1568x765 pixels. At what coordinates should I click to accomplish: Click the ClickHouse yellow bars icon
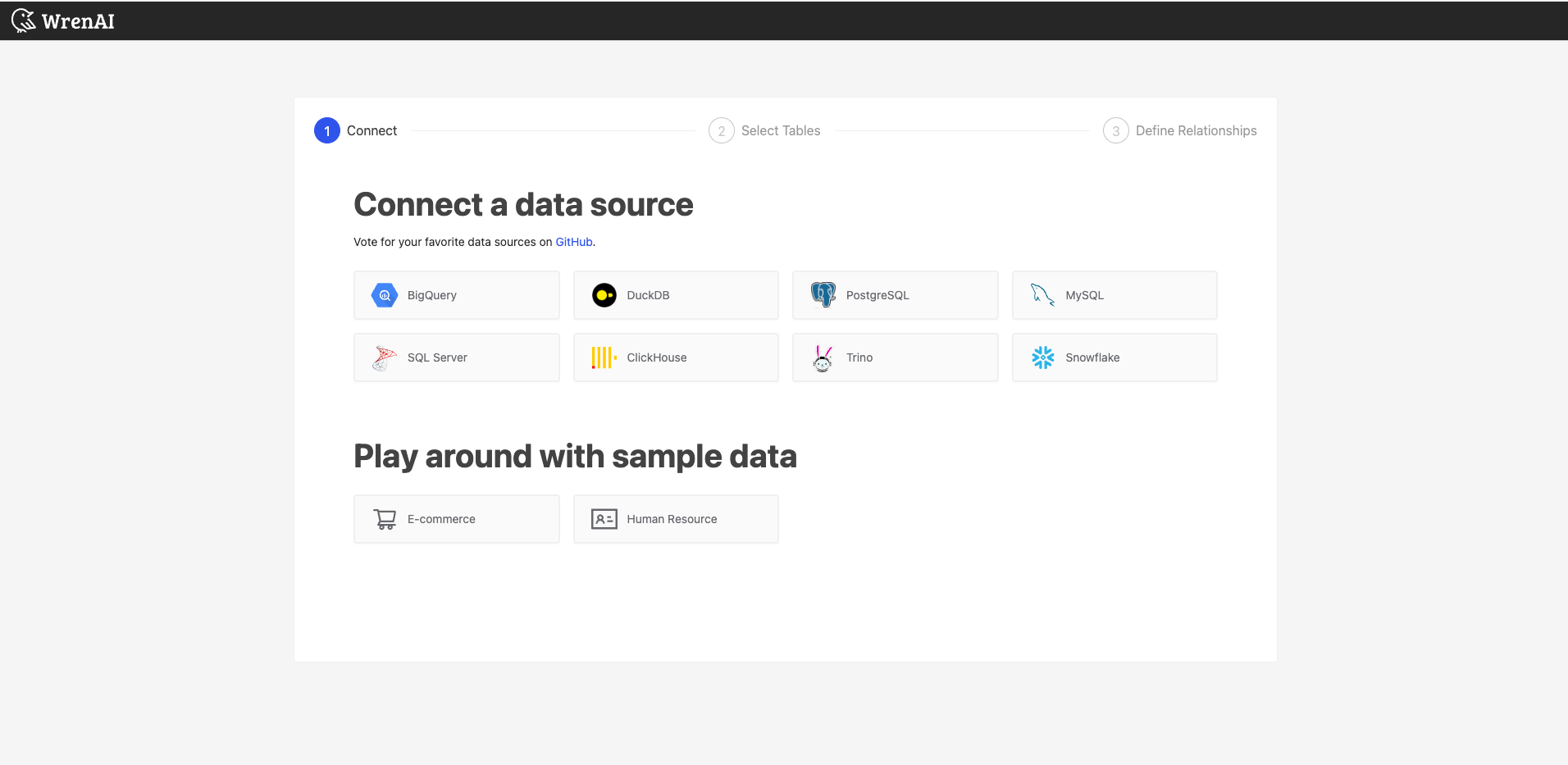pyautogui.click(x=604, y=357)
